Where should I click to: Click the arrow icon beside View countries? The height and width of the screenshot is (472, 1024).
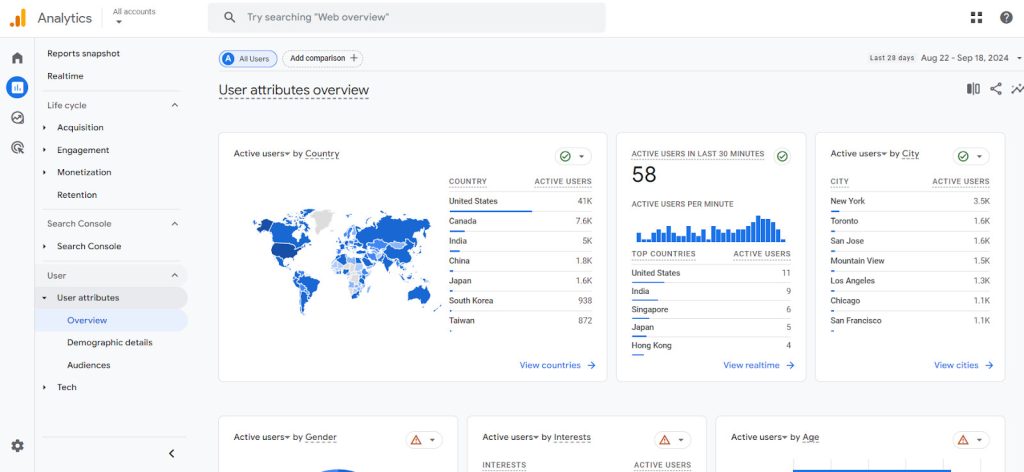591,366
